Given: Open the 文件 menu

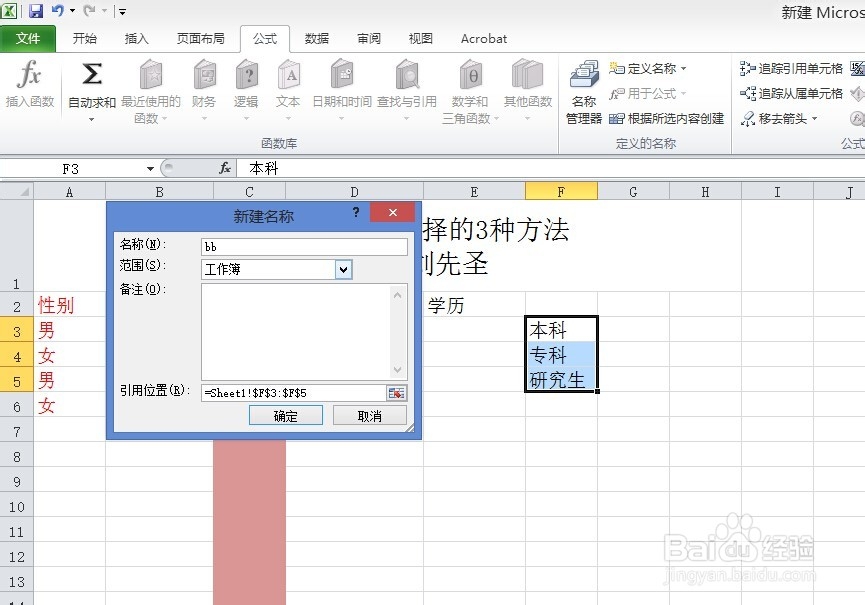Looking at the screenshot, I should 29,38.
